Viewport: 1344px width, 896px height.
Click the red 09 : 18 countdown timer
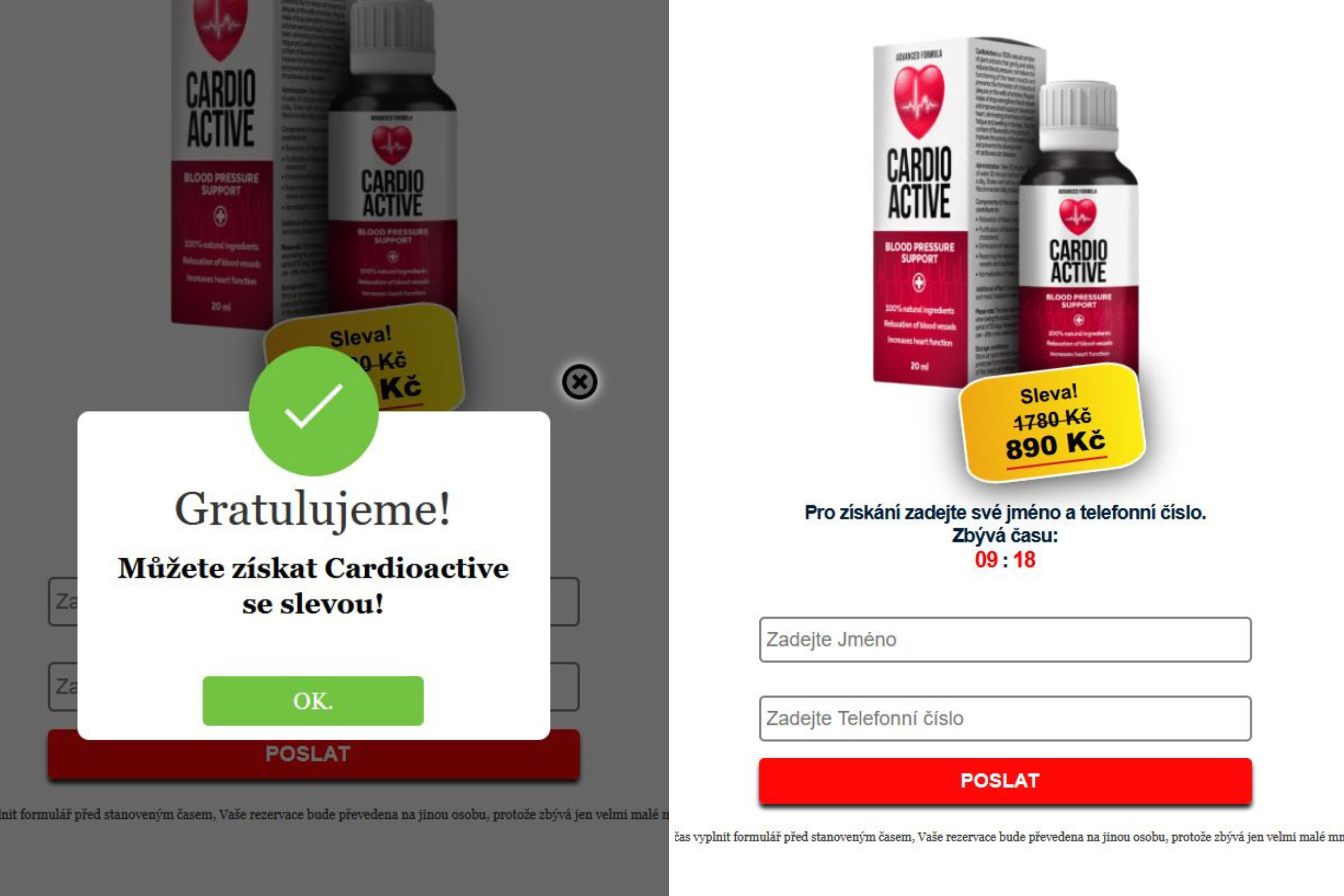(x=1005, y=559)
